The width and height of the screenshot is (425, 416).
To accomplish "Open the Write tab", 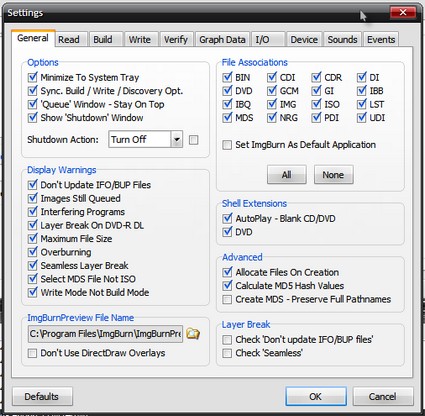I will point(140,39).
